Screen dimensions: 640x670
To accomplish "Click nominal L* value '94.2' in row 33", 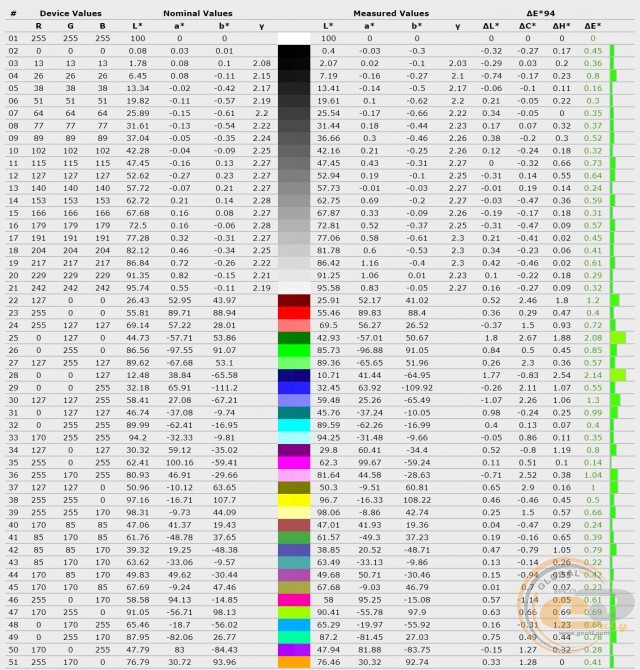I will (137, 438).
